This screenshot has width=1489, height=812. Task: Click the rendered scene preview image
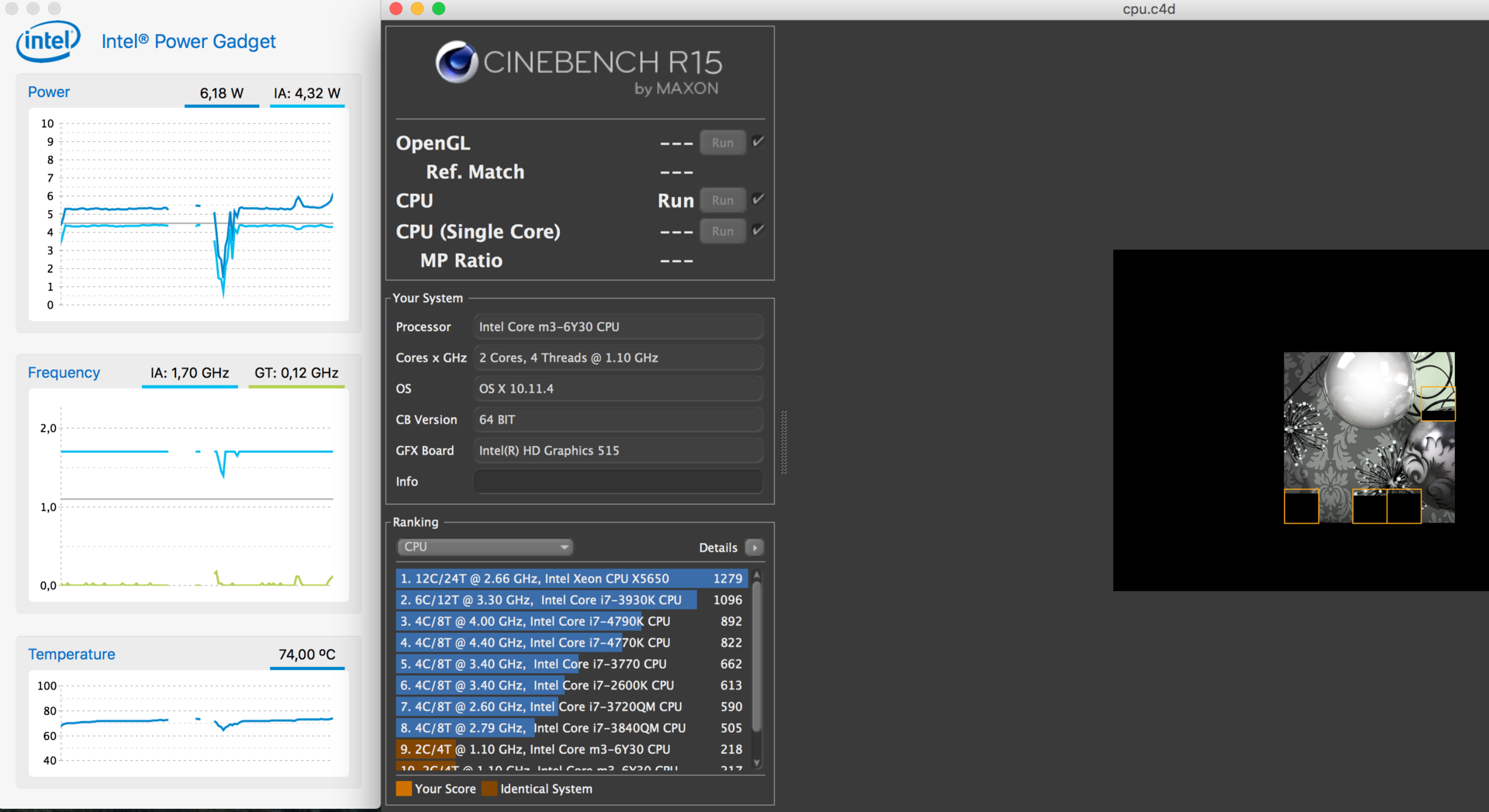click(1369, 437)
